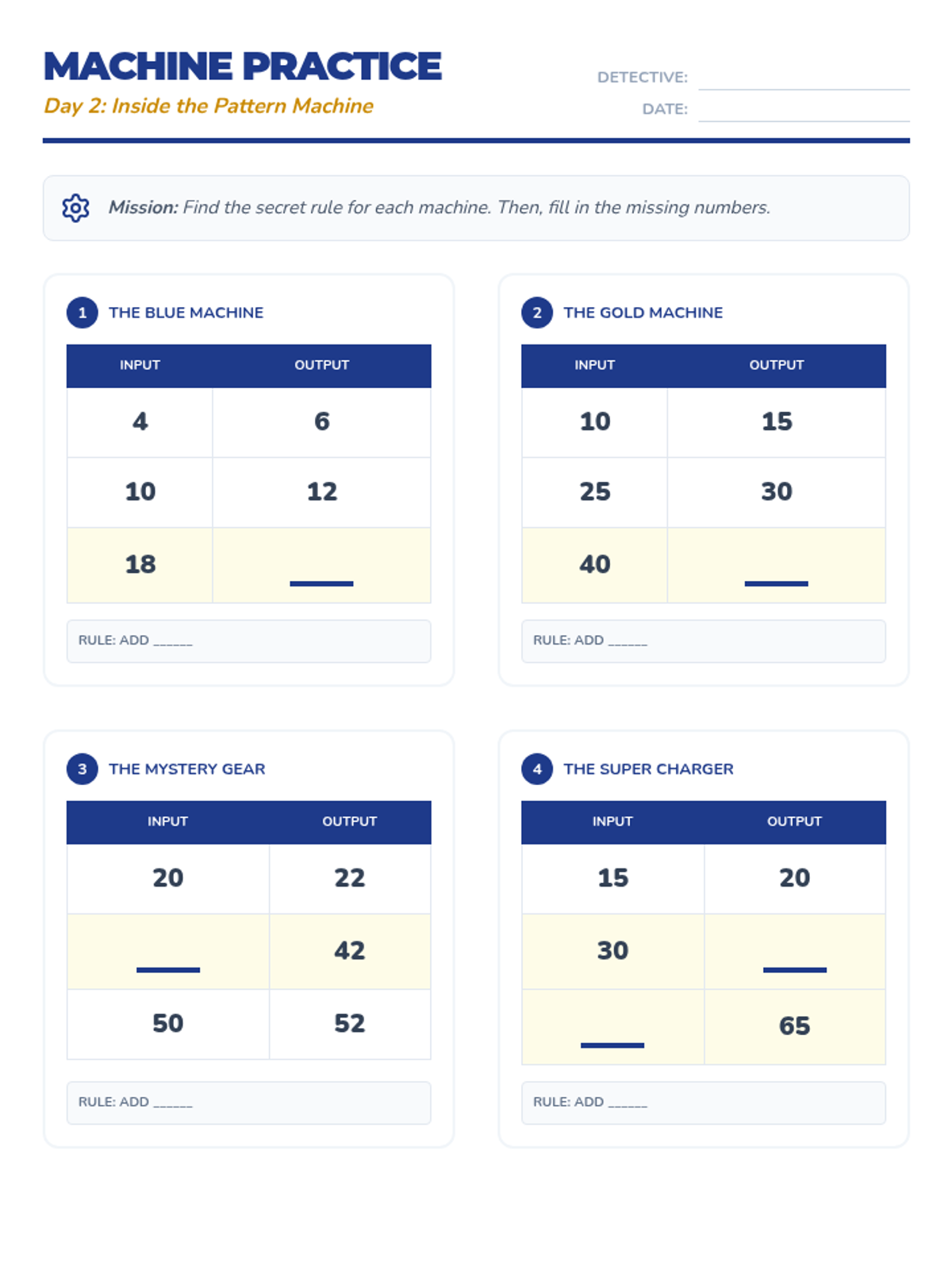
Task: Click the gear icon beside Mission
Action: [75, 208]
